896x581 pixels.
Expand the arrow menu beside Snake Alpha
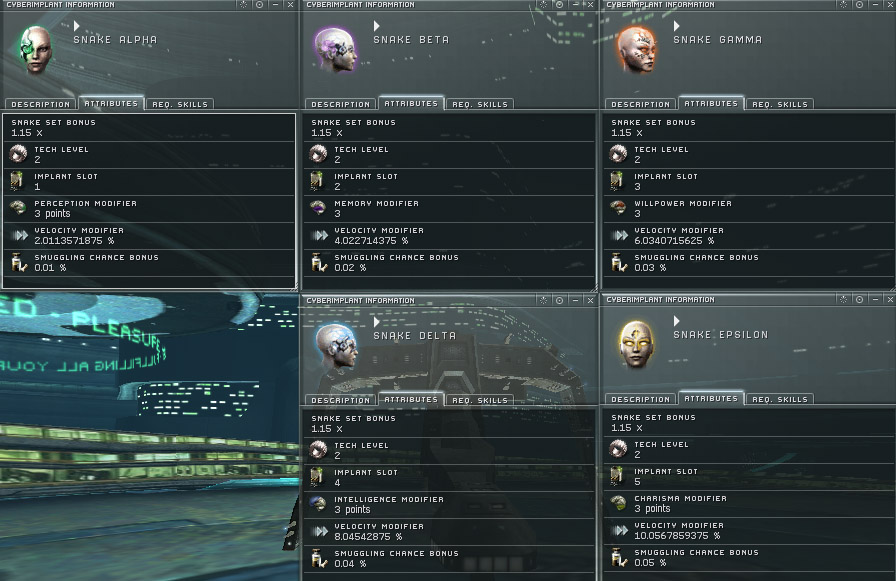(77, 26)
